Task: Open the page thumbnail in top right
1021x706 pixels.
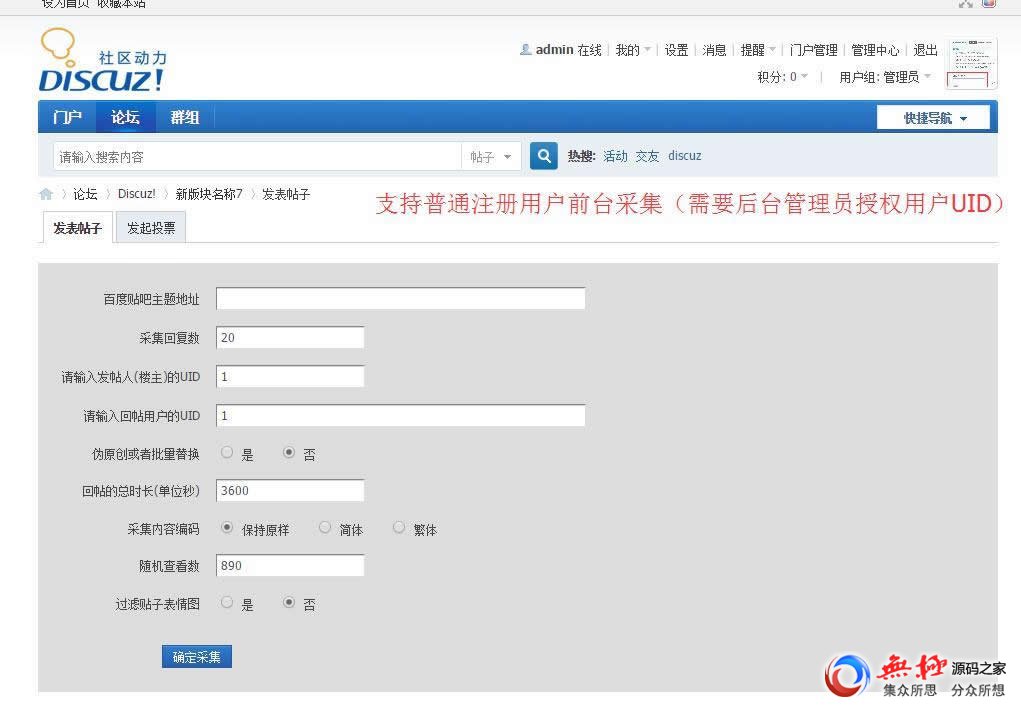Action: coord(971,63)
